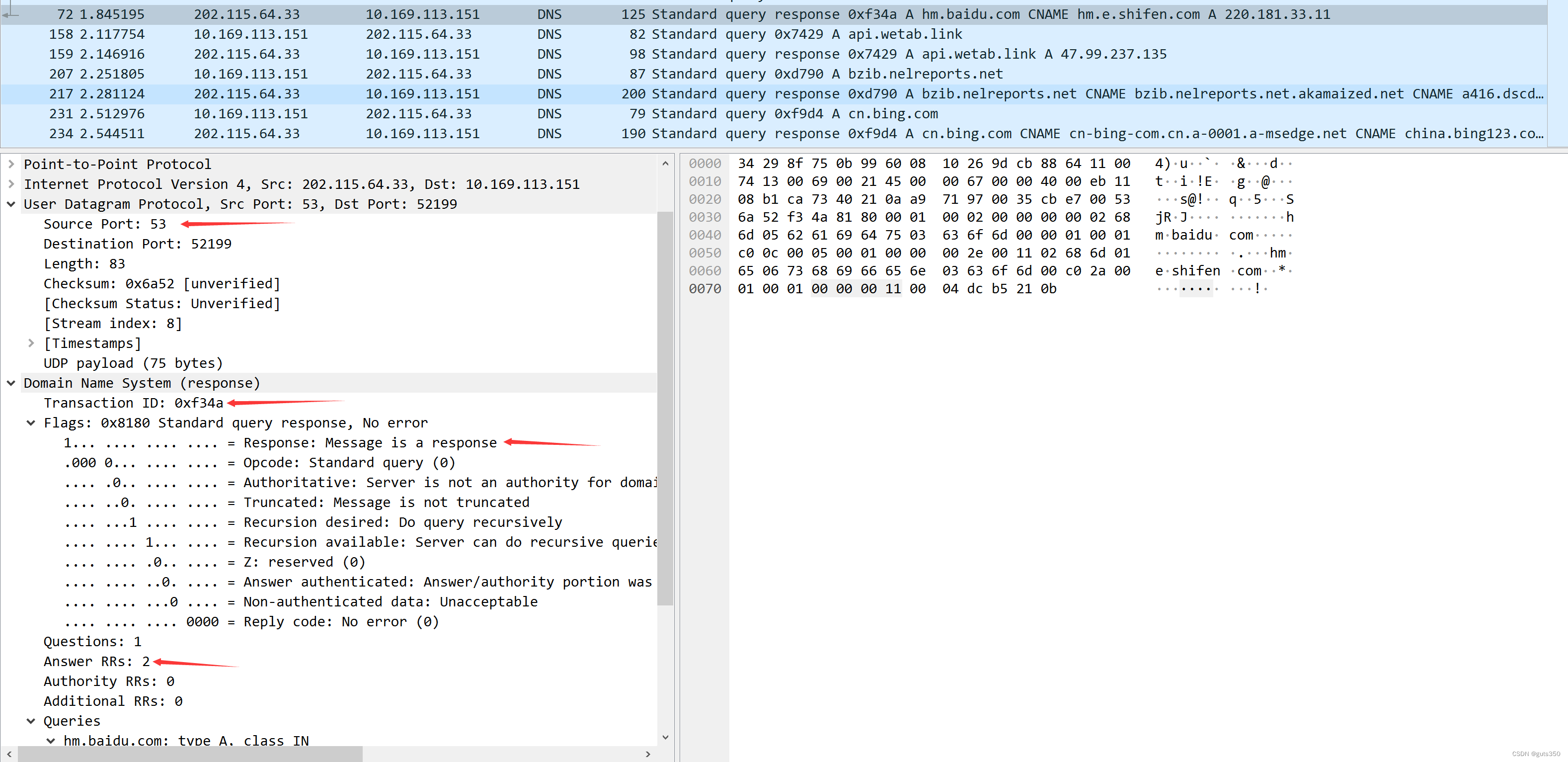Select UDP payload (75 bytes) line
The height and width of the screenshot is (762, 1568).
point(133,363)
